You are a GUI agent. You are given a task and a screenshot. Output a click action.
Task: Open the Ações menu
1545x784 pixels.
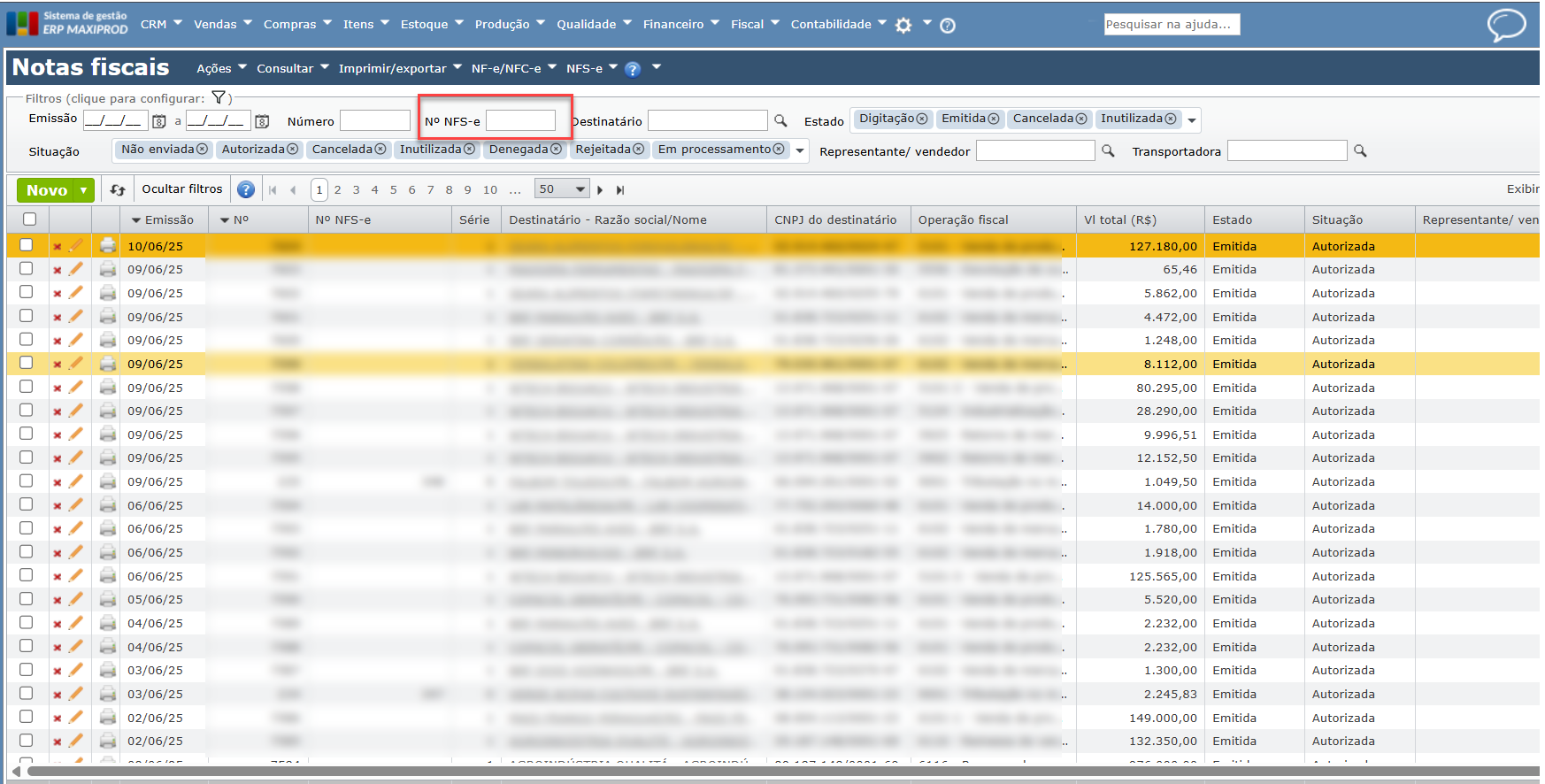(221, 68)
